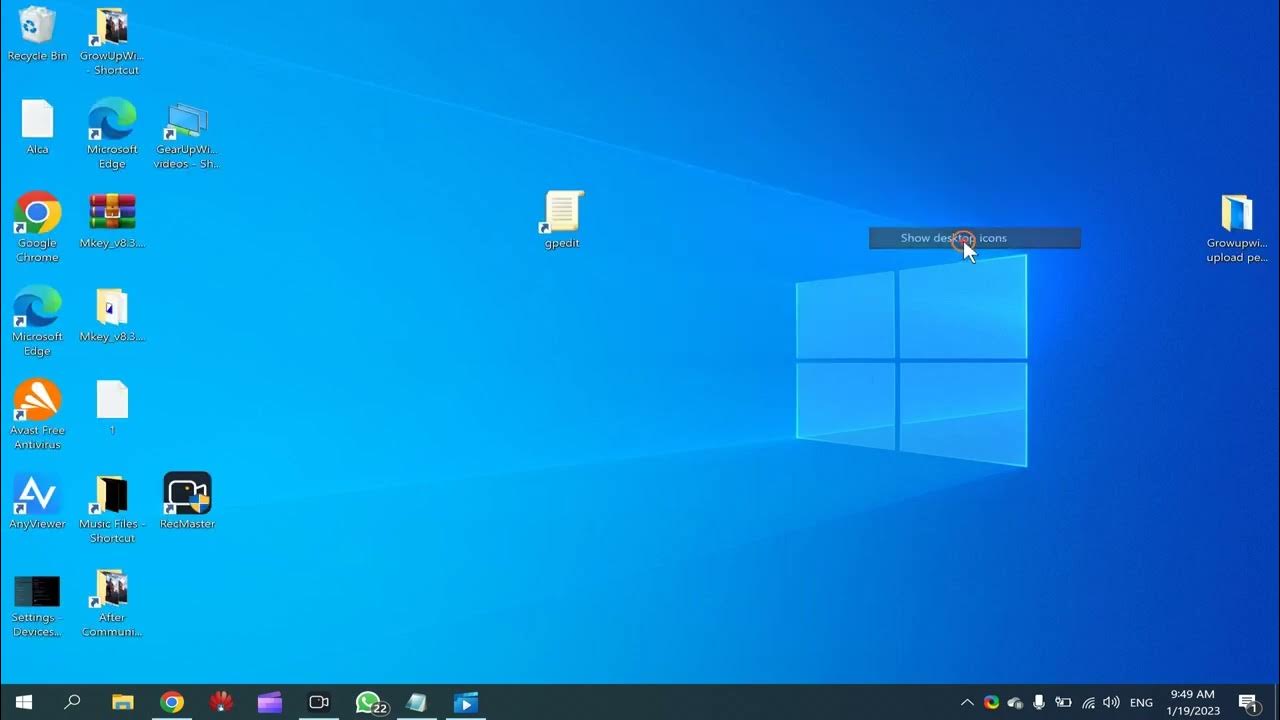This screenshot has height=720, width=1280.
Task: Open the volume speaker tray icon
Action: pyautogui.click(x=1111, y=702)
